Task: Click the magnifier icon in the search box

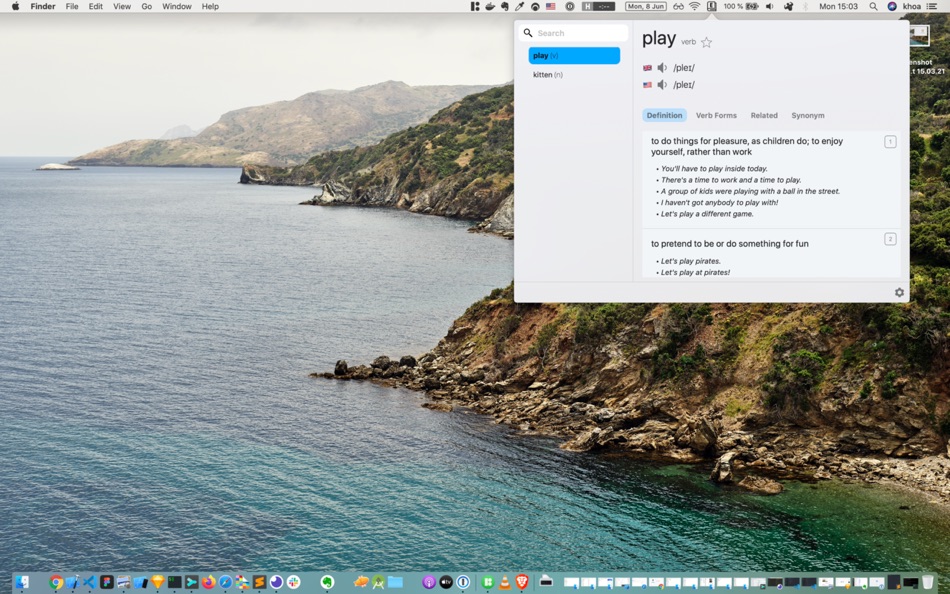Action: (x=528, y=33)
